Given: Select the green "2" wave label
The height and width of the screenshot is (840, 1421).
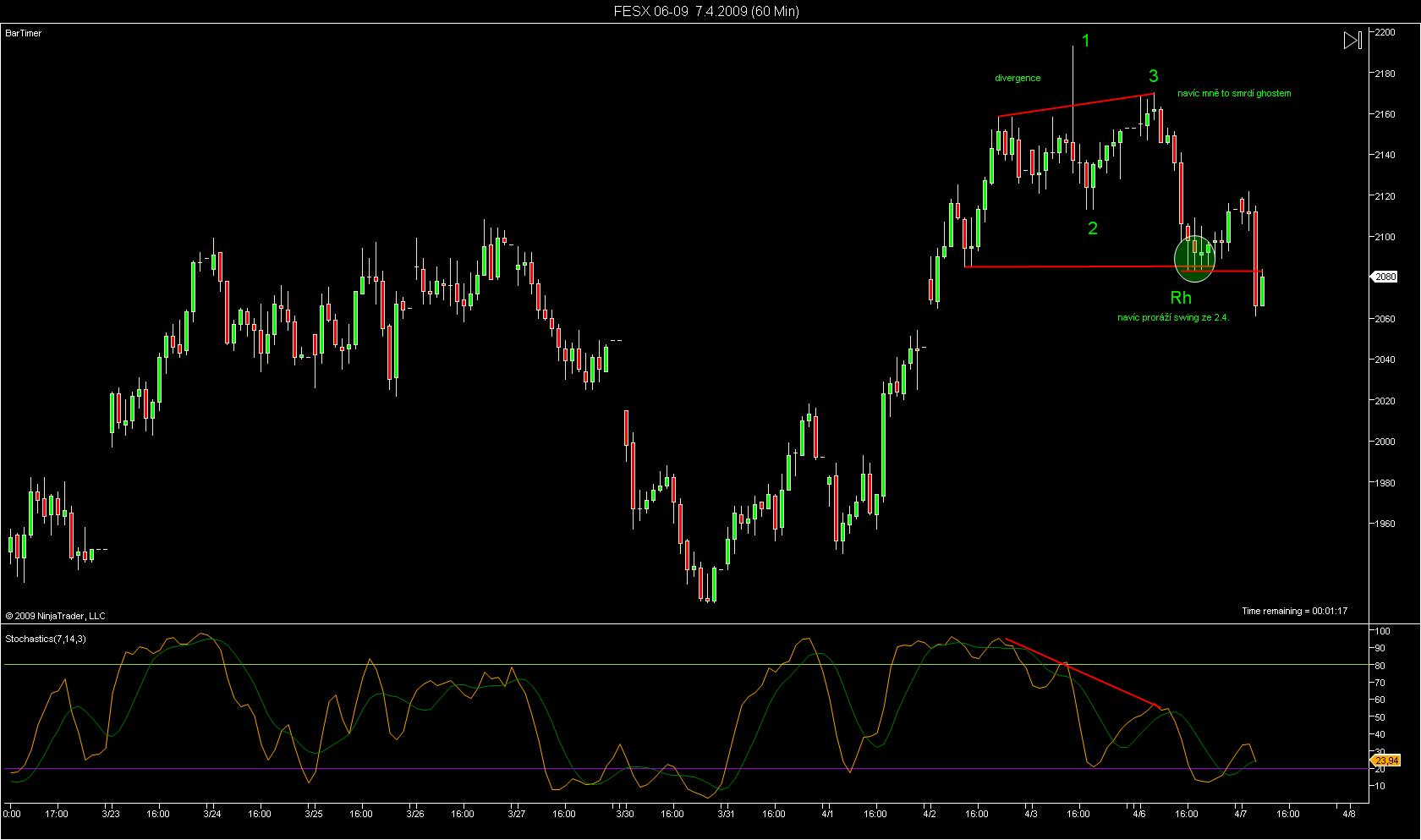Looking at the screenshot, I should click(1093, 228).
